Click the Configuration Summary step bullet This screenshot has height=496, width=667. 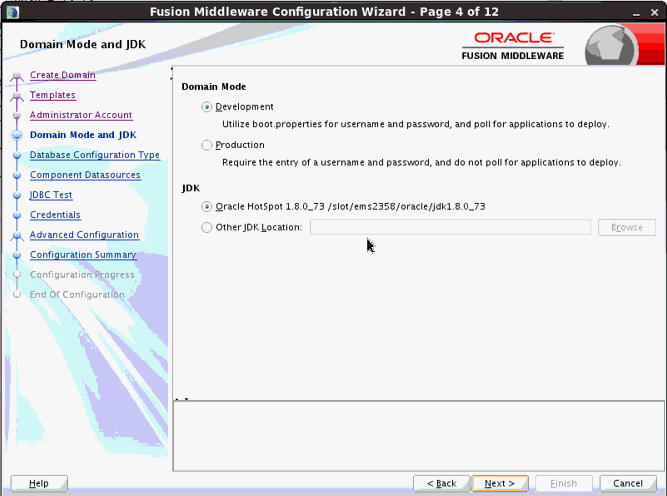(17, 255)
